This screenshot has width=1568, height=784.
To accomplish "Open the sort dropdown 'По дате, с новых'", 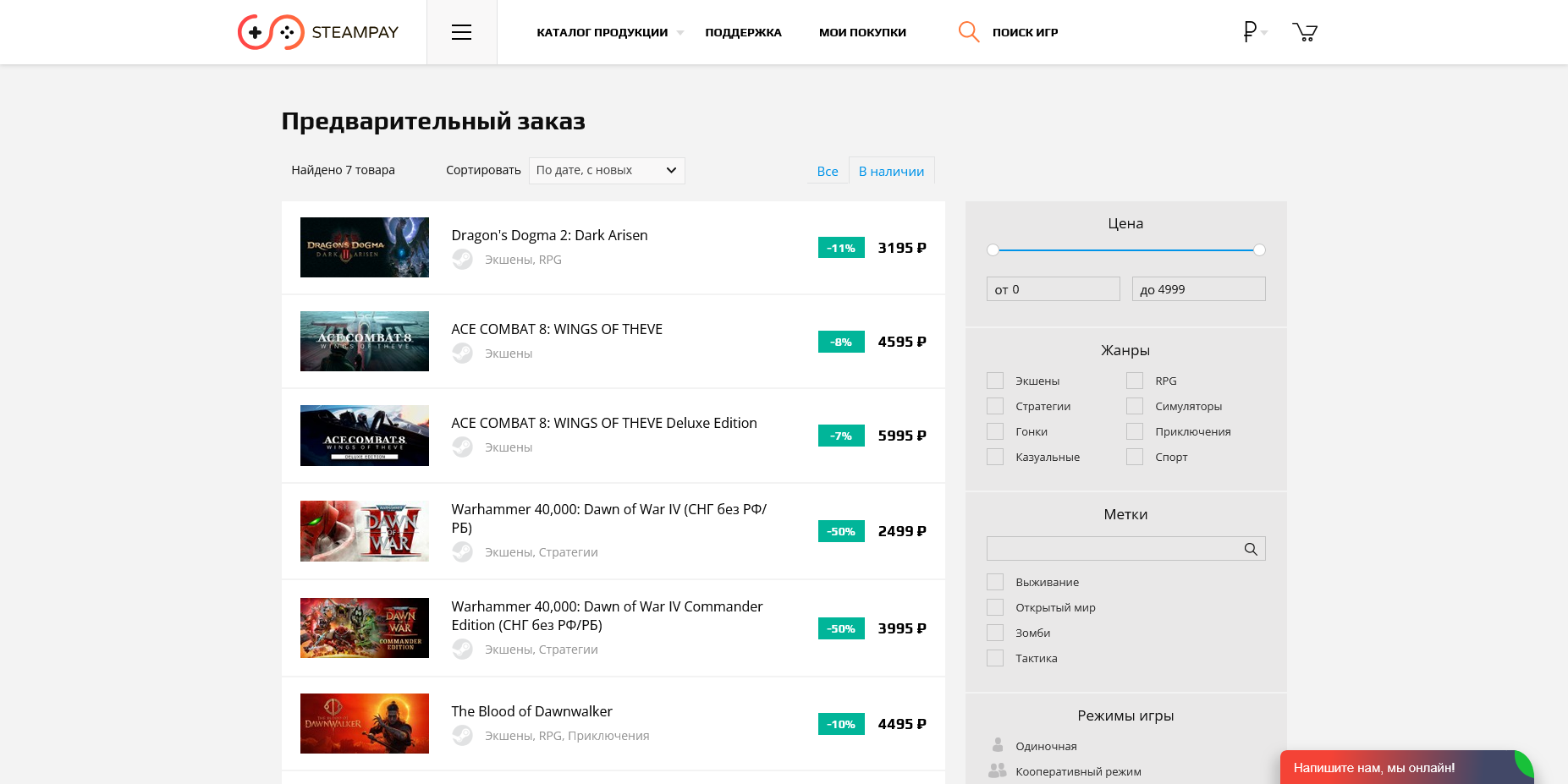I will [607, 170].
